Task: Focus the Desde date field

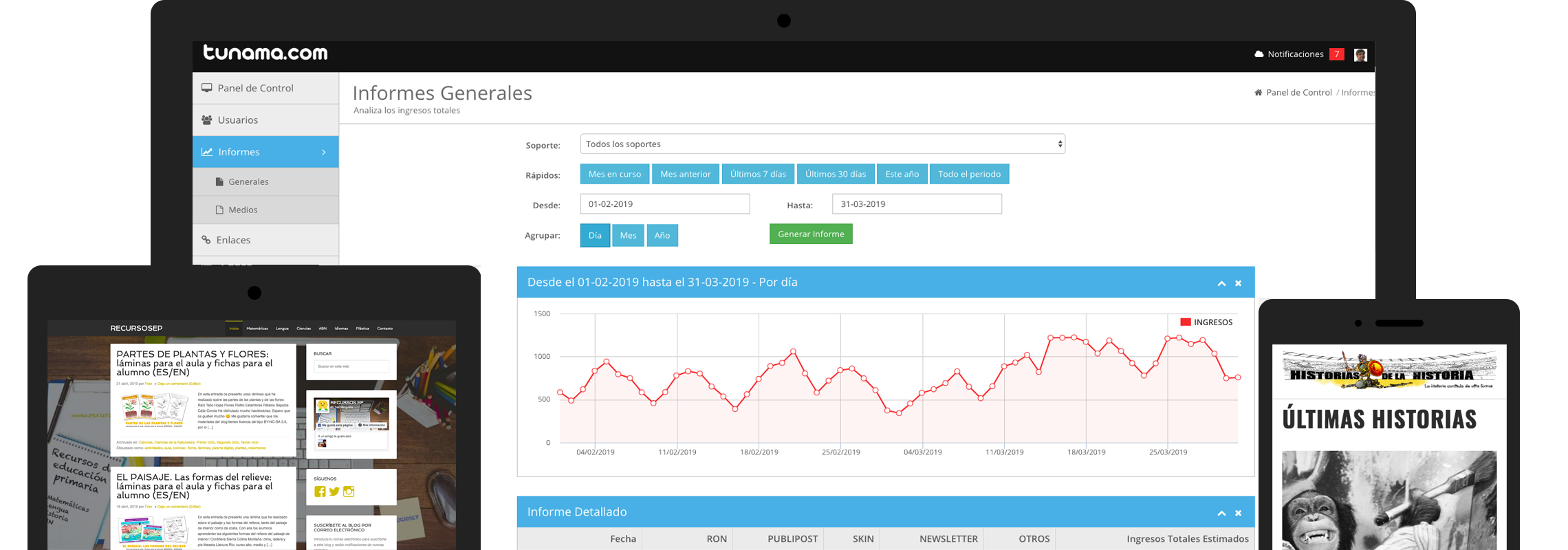Action: [665, 204]
